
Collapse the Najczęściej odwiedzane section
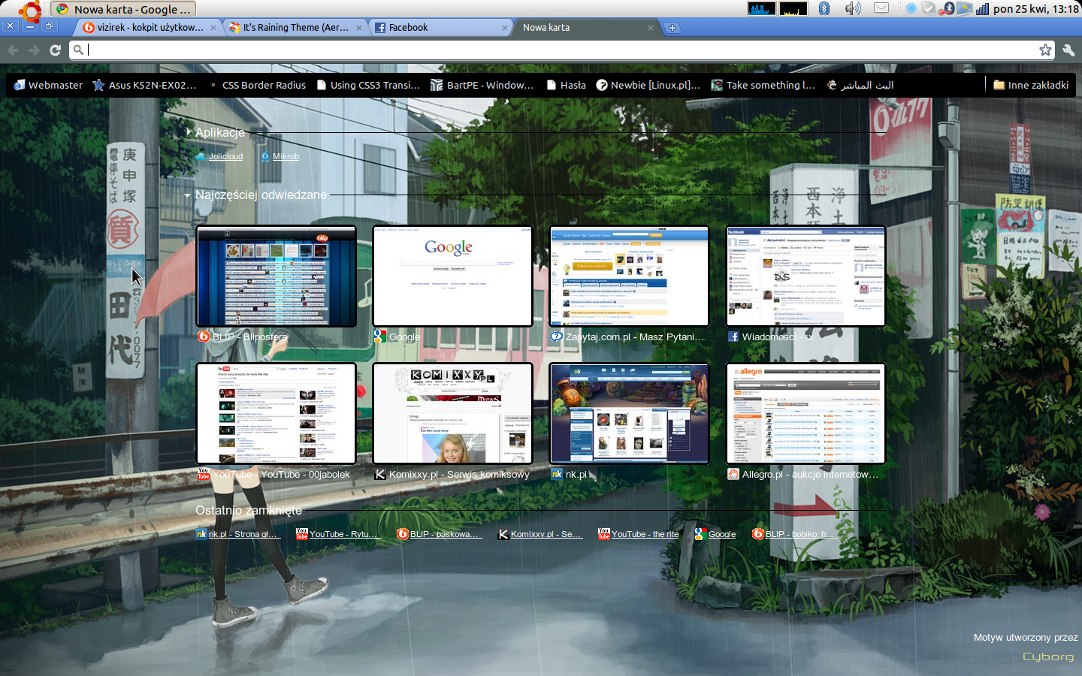[x=188, y=195]
